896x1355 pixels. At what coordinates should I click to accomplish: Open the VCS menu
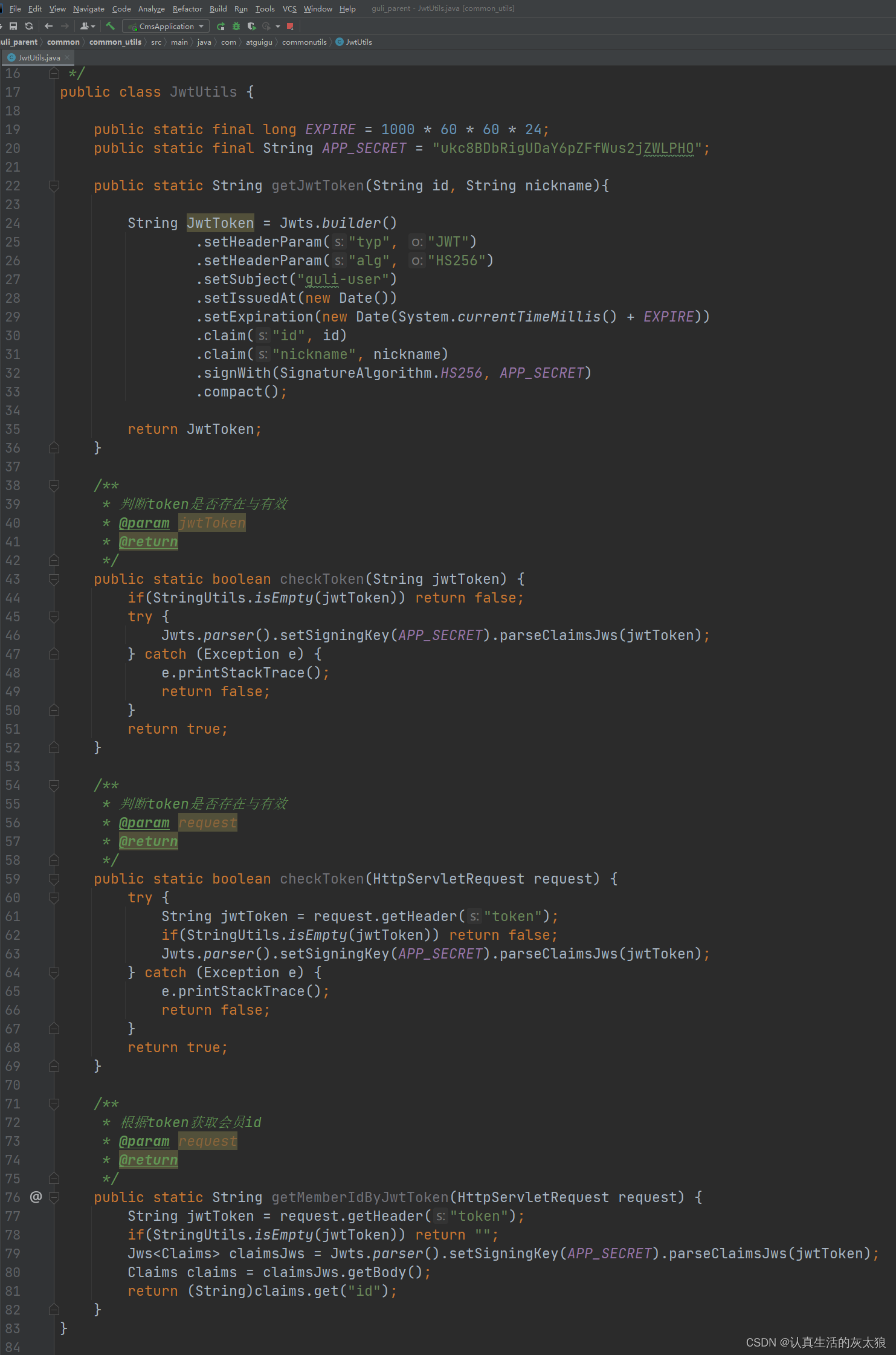click(289, 8)
